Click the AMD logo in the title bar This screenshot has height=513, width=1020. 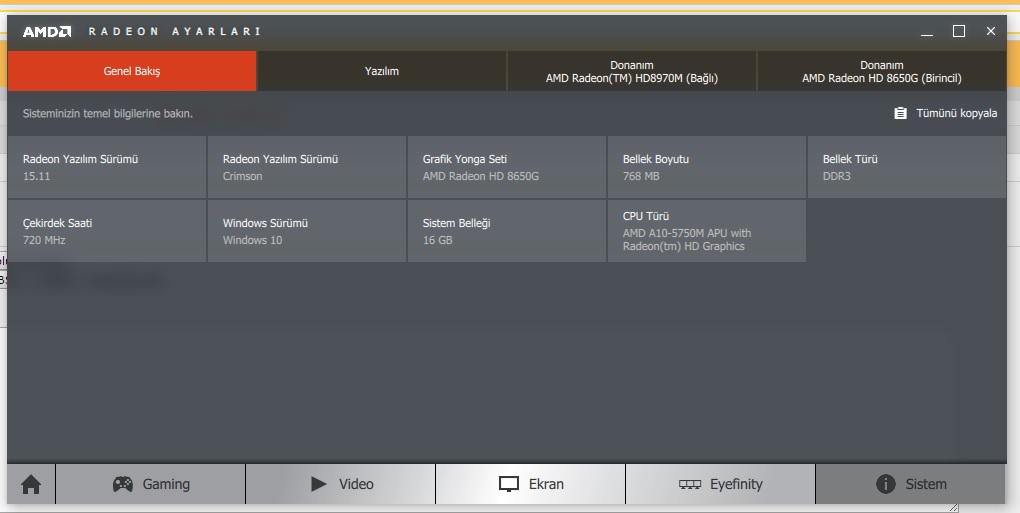click(47, 31)
